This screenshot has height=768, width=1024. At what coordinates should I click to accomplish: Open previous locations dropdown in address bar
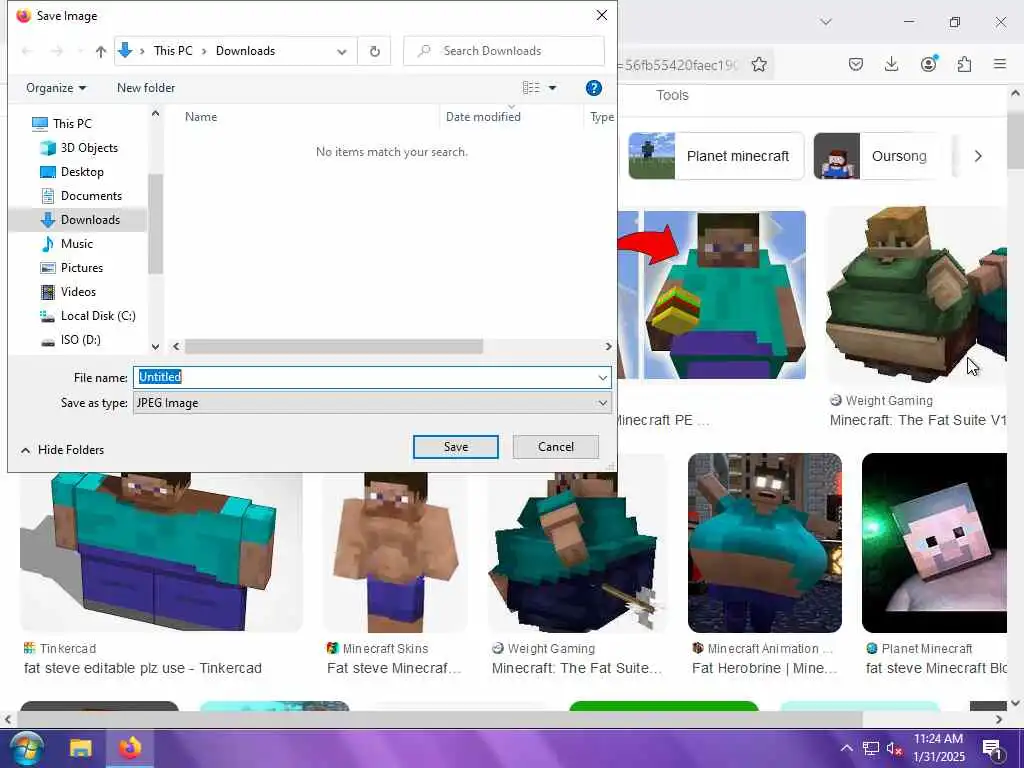(342, 51)
